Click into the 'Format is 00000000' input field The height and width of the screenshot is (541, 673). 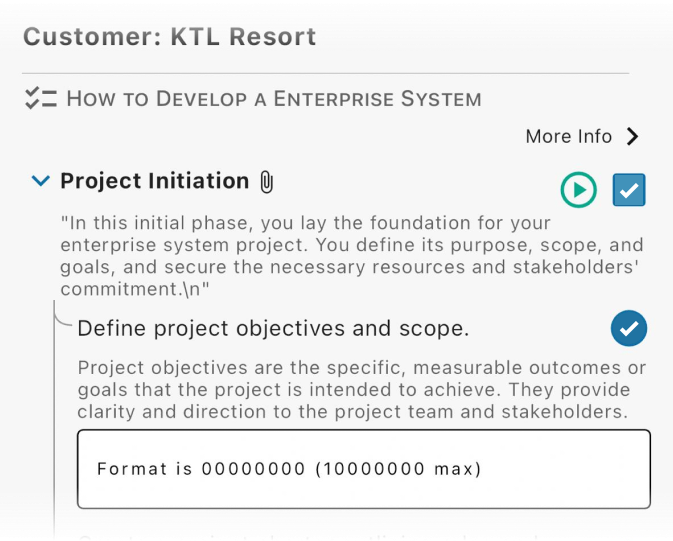(x=364, y=469)
